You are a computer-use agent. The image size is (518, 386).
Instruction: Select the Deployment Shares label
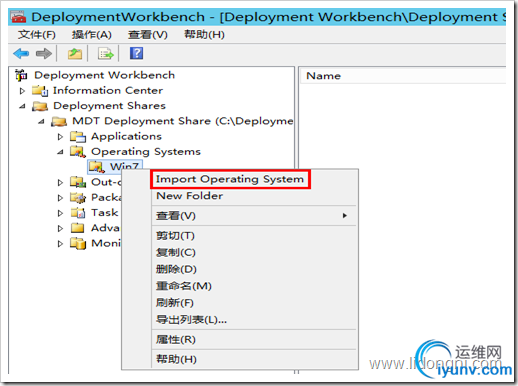point(109,106)
